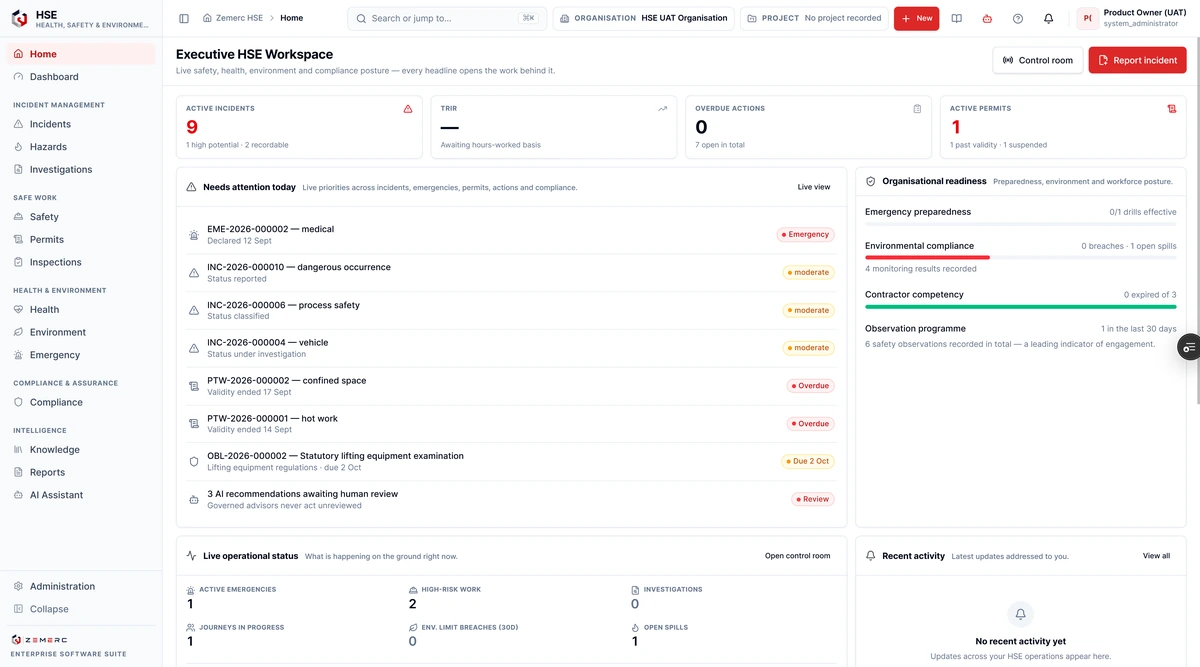Open the documentation book icon in top bar

coord(957,18)
